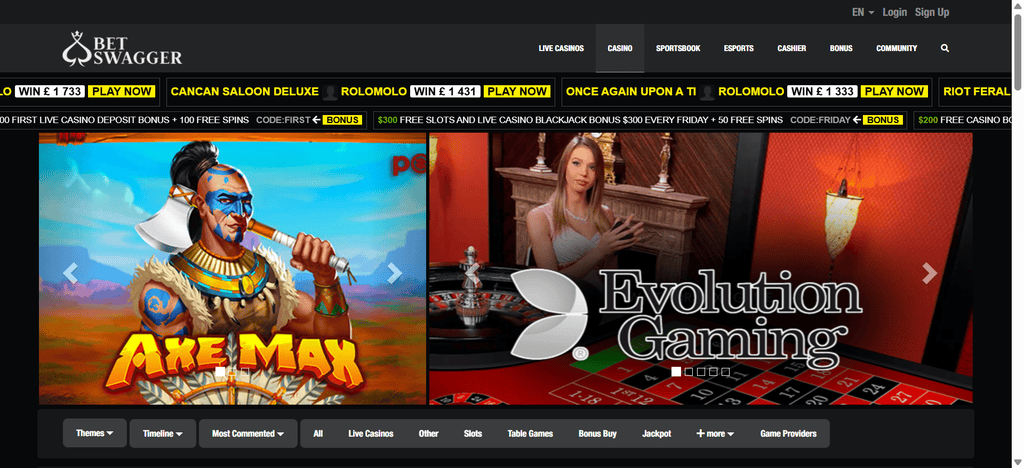This screenshot has width=1024, height=468.
Task: Click the Login link
Action: [x=895, y=12]
